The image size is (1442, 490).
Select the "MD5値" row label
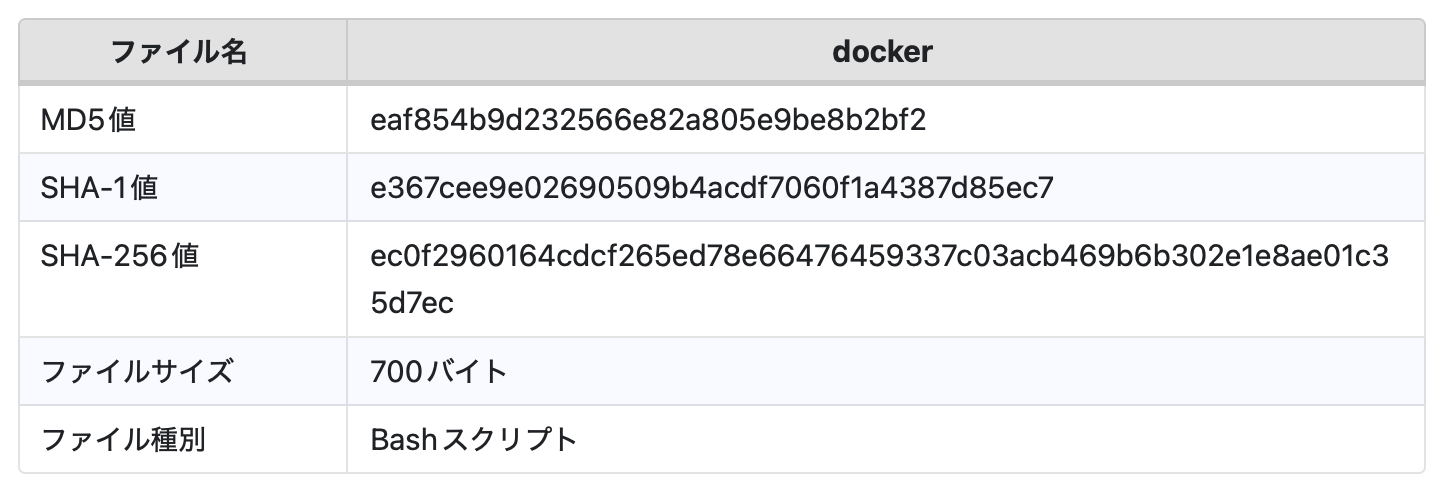click(x=88, y=120)
